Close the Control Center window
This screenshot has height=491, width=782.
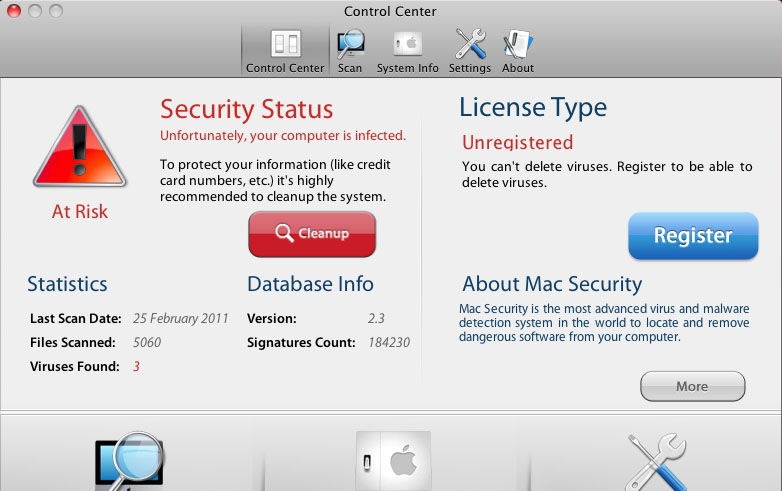click(14, 11)
